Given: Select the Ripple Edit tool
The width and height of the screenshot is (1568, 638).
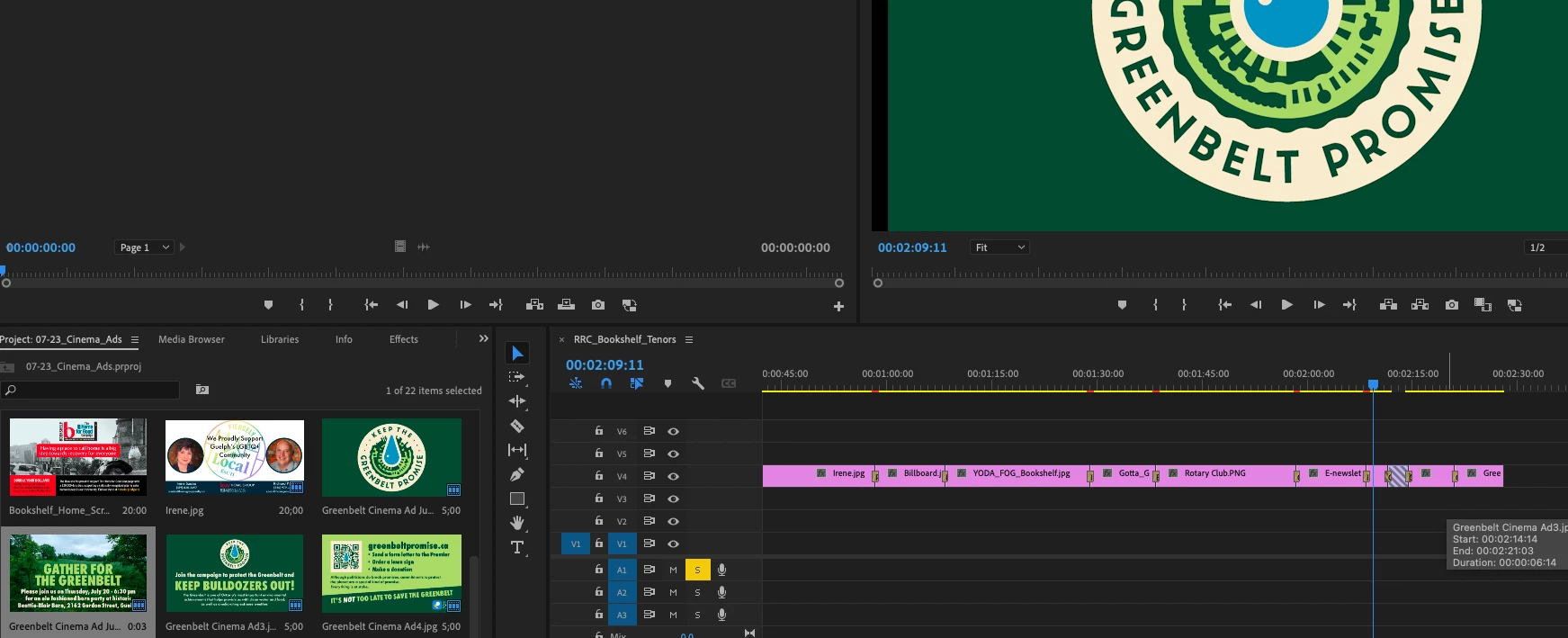Looking at the screenshot, I should pyautogui.click(x=517, y=401).
